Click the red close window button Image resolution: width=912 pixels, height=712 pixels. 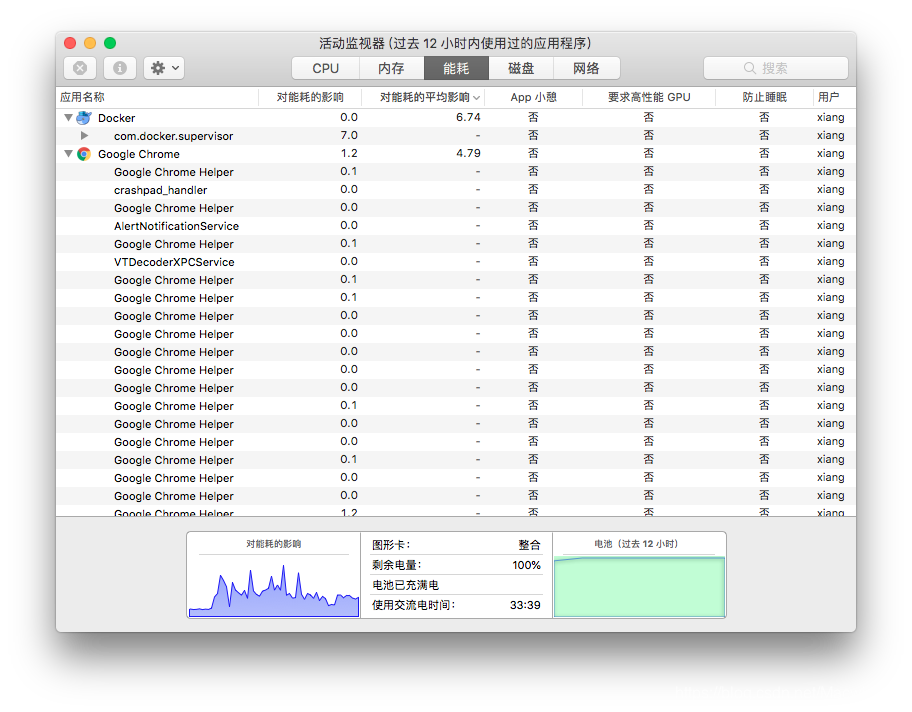tap(70, 43)
